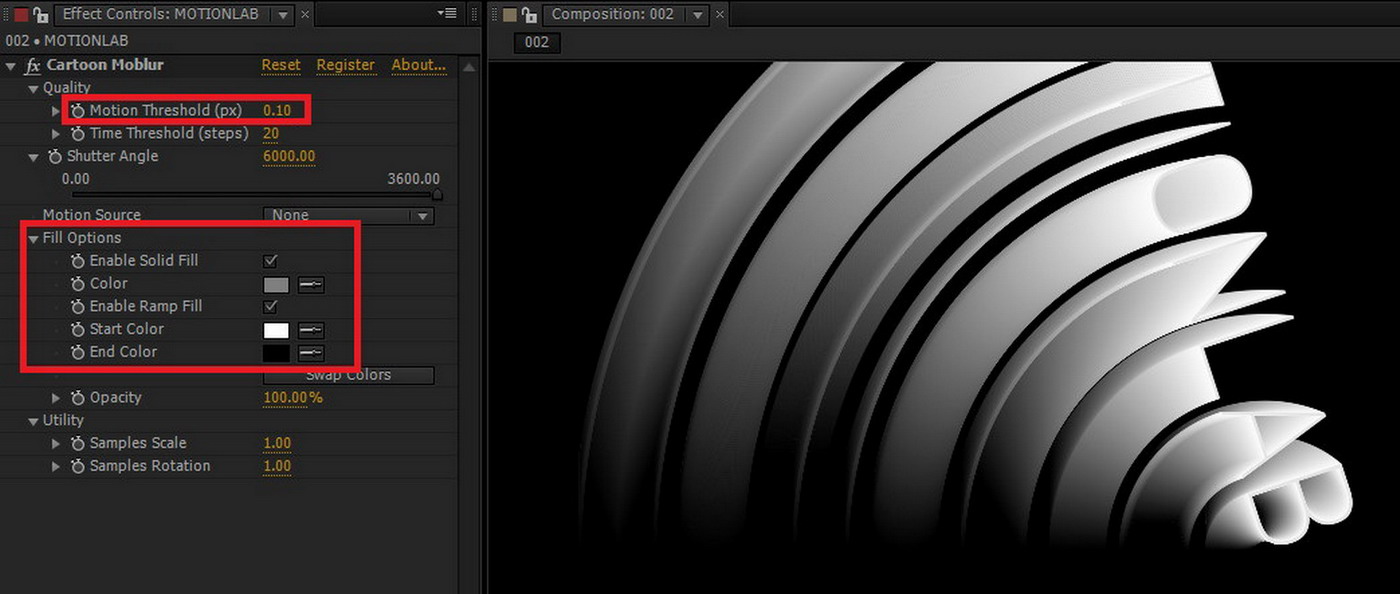Pick the Start Color with the eyedropper
Screen dimensions: 1400x594
tap(311, 330)
